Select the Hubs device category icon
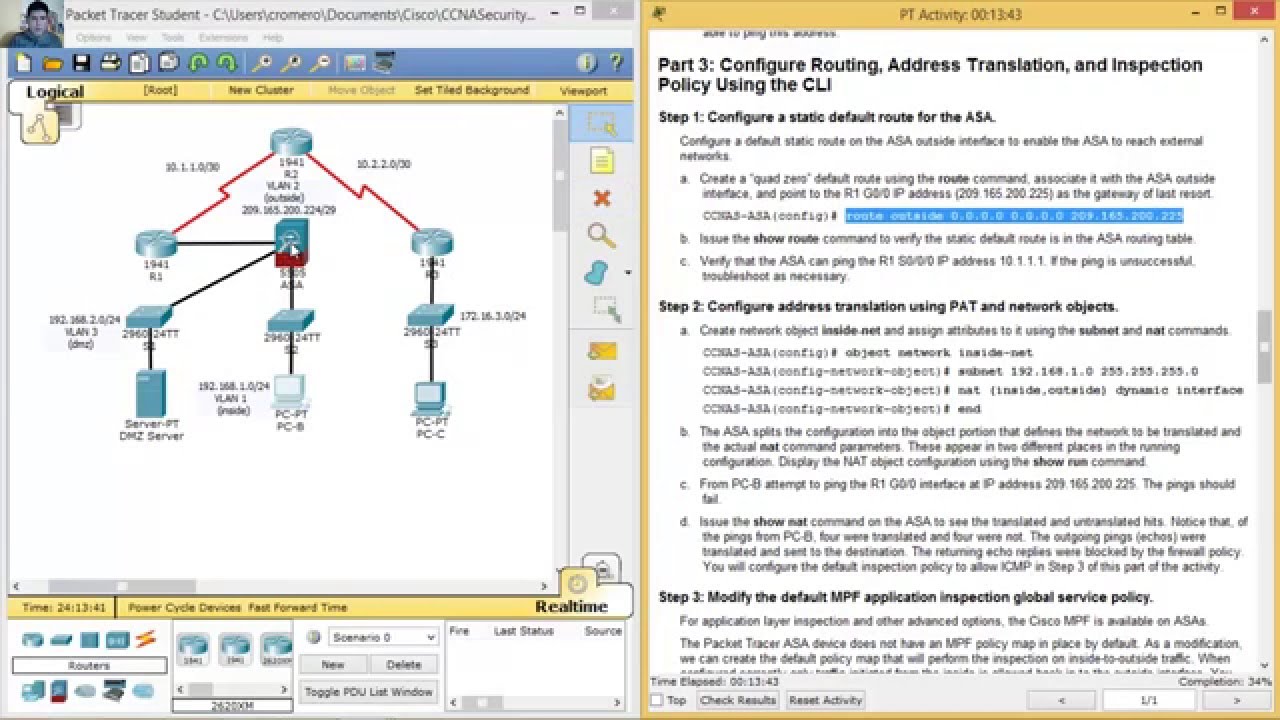This screenshot has width=1280, height=720. click(90, 640)
